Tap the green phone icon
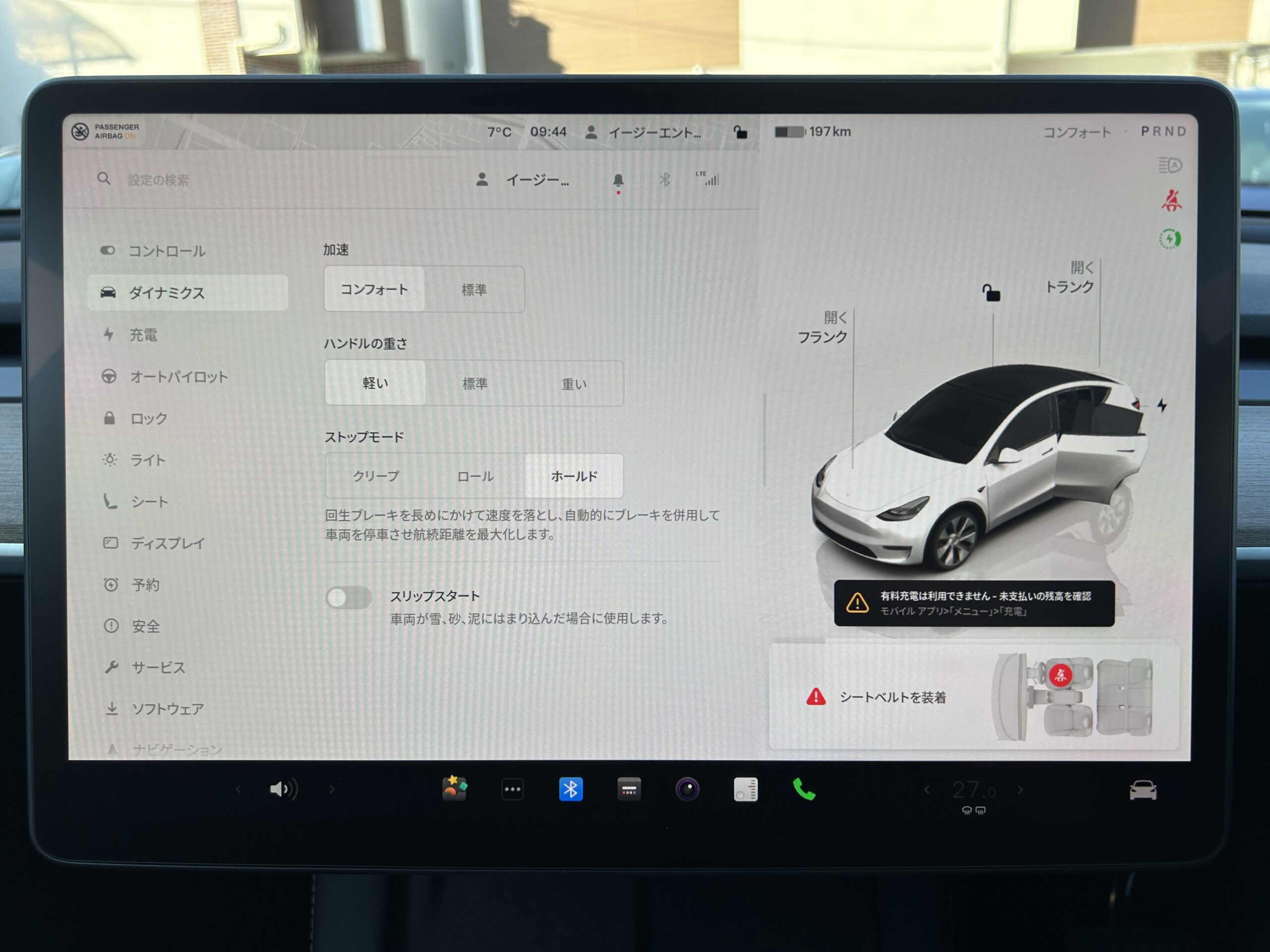This screenshot has width=1270, height=952. click(804, 789)
